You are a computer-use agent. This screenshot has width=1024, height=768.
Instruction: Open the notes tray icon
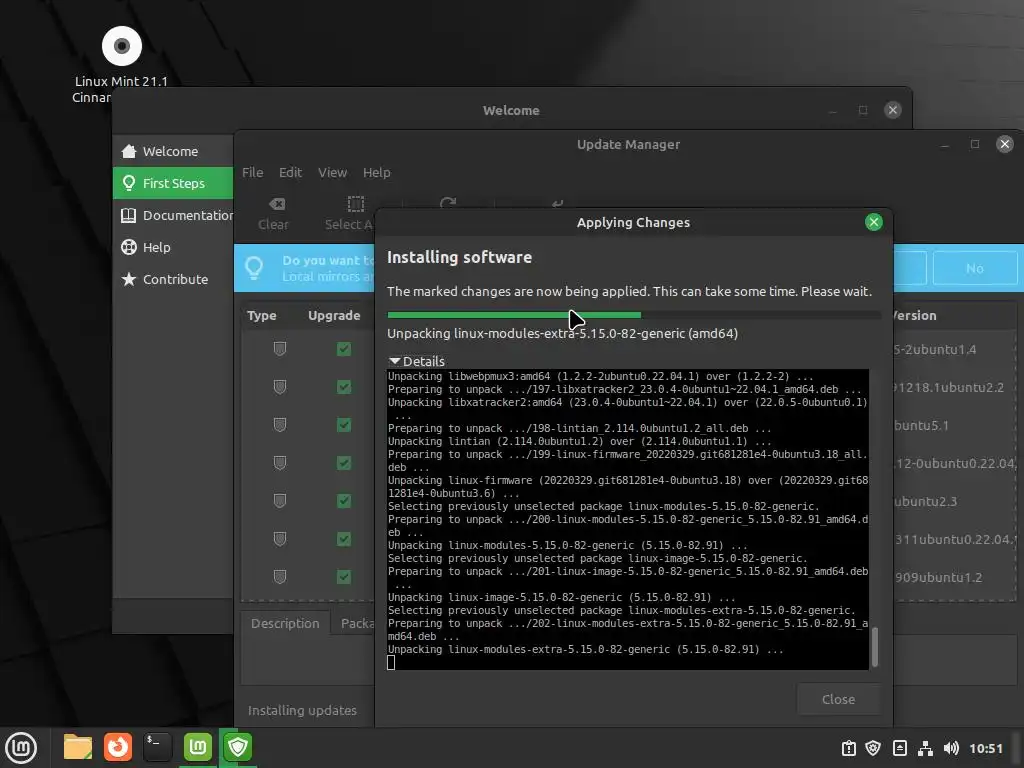[x=899, y=748]
